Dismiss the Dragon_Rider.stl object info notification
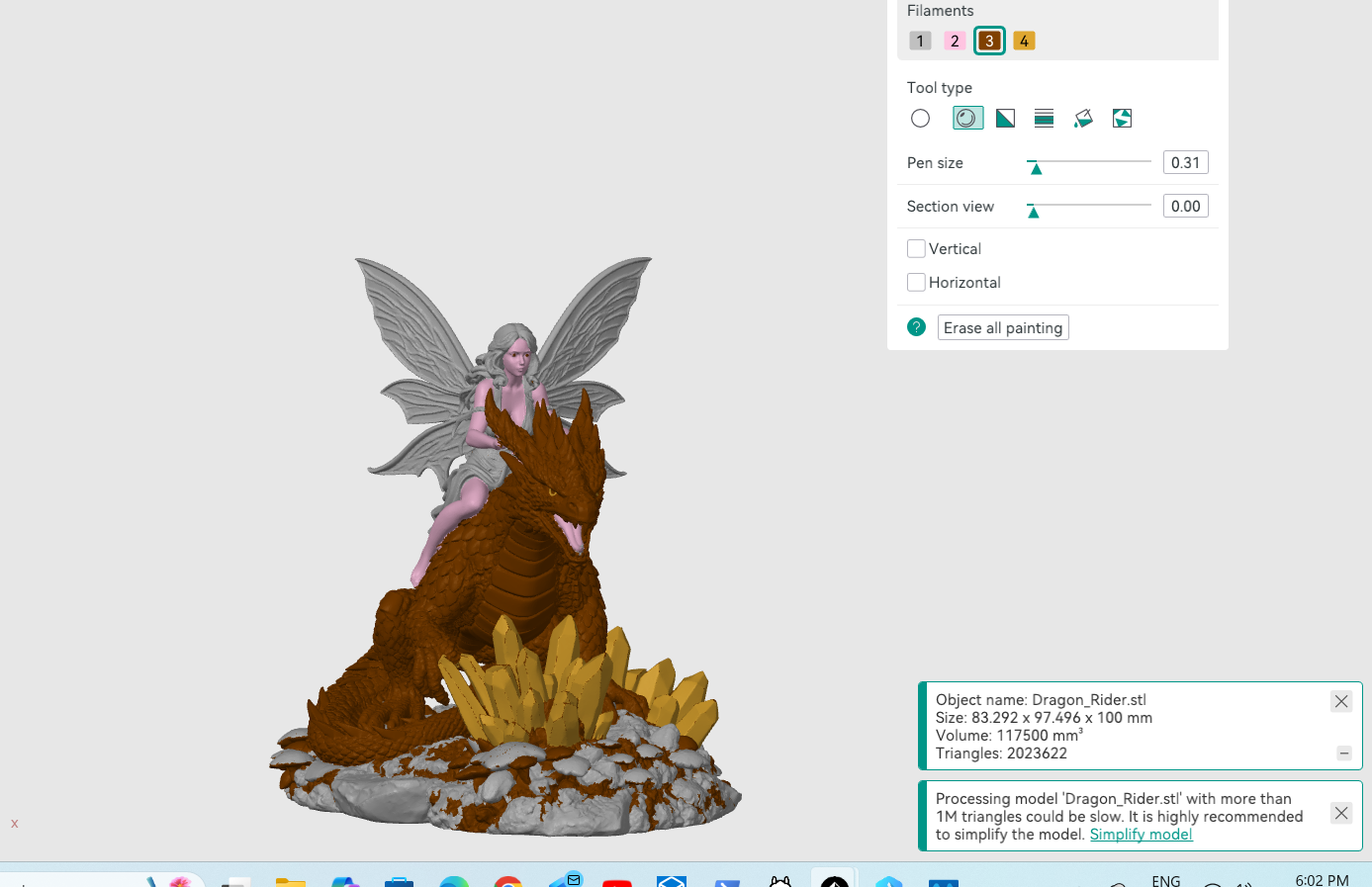 point(1341,701)
